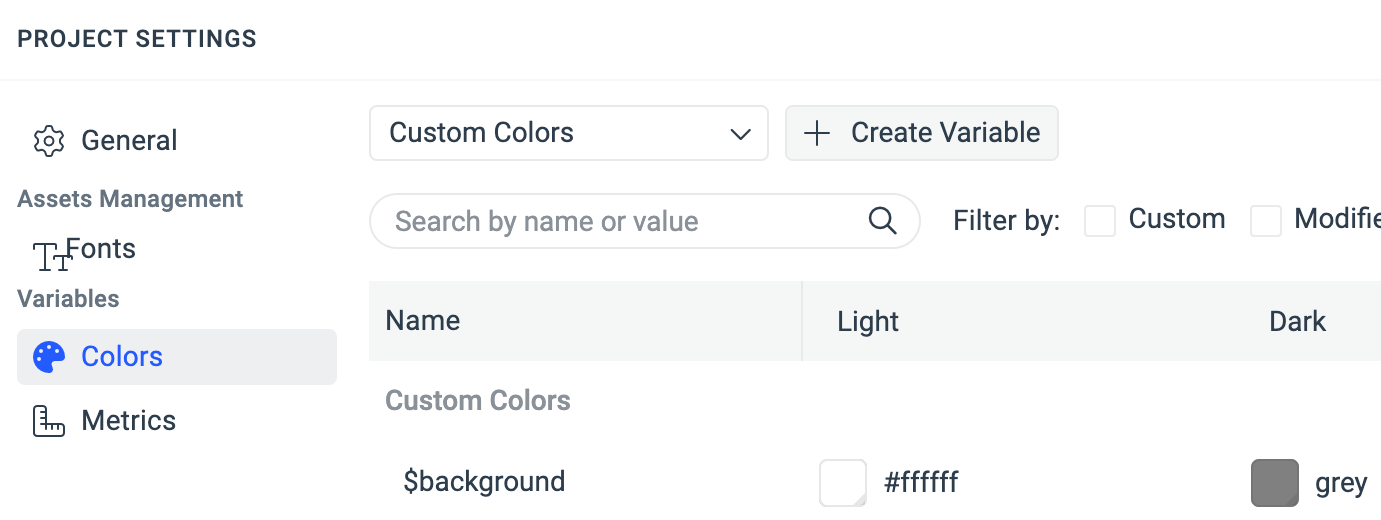Click the Metrics ruler icon
Image resolution: width=1381 pixels, height=520 pixels.
(49, 421)
